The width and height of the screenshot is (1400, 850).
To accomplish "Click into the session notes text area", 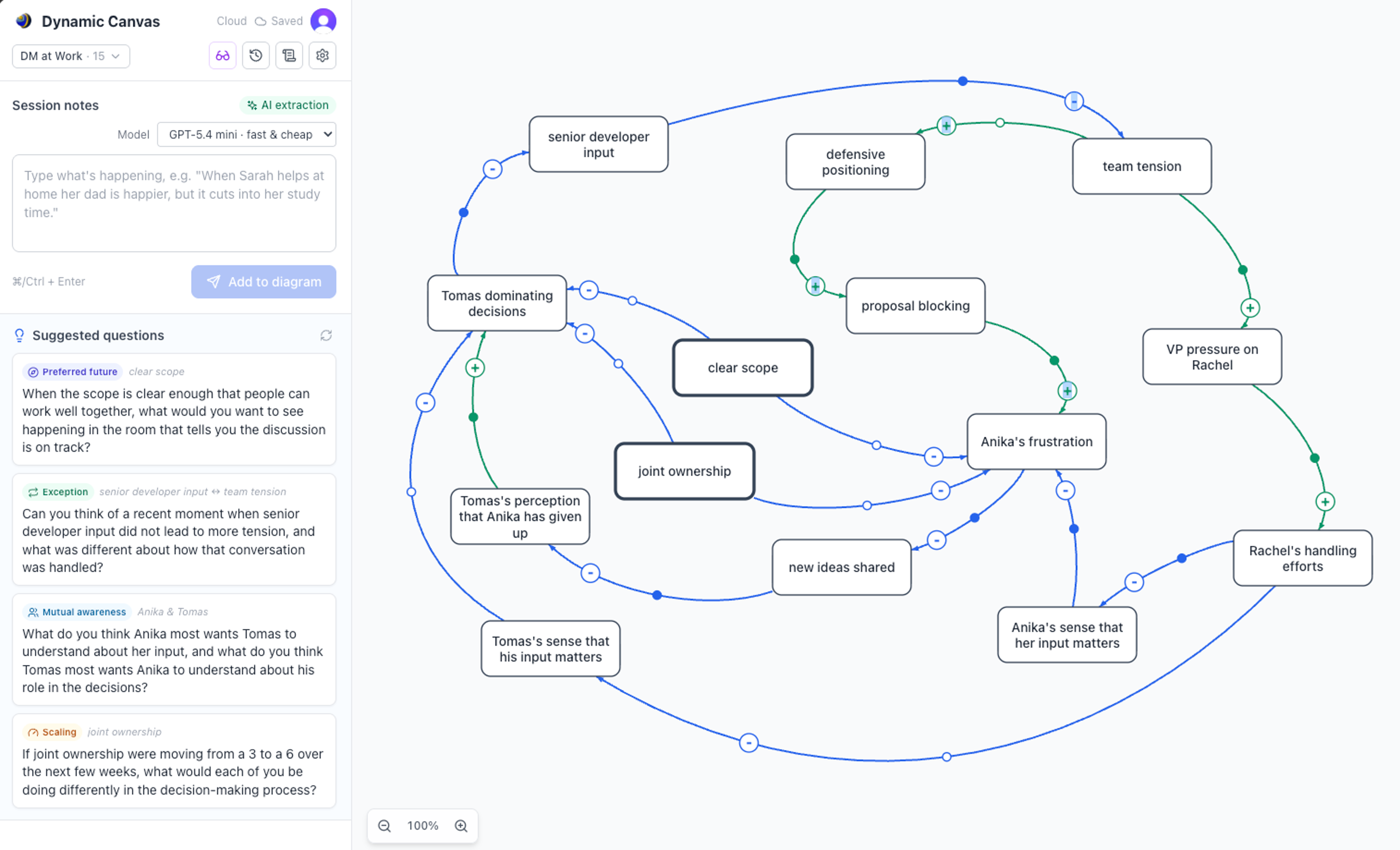I will pyautogui.click(x=174, y=204).
